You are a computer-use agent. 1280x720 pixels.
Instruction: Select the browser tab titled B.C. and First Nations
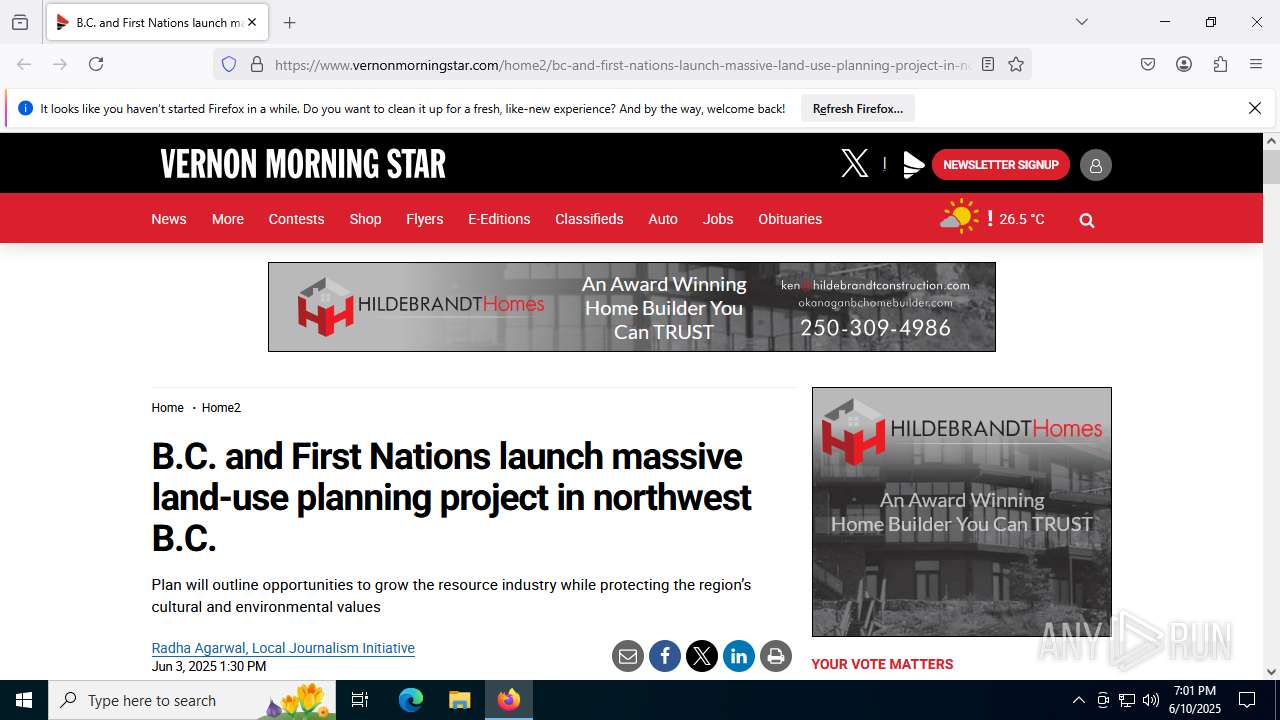tap(156, 22)
